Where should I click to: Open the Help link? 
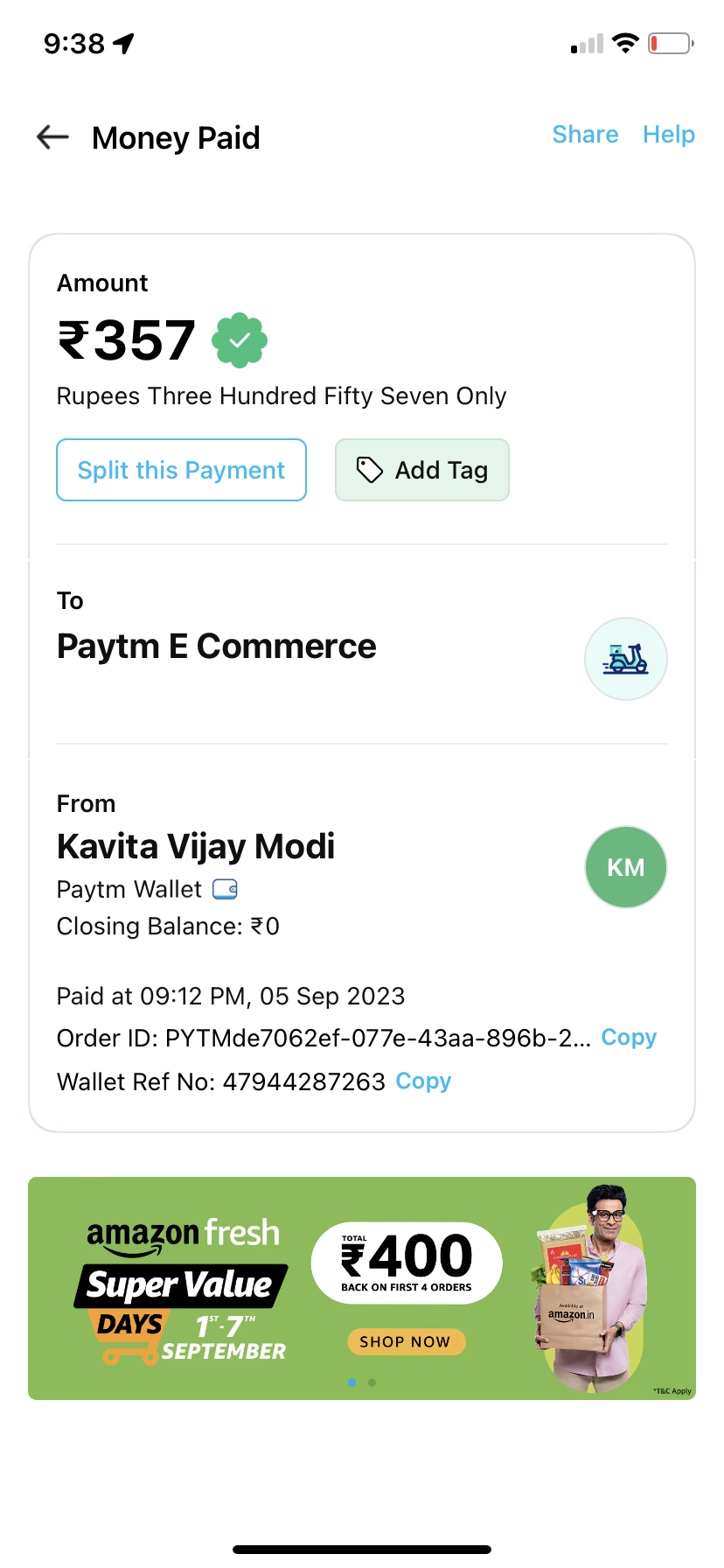point(669,135)
